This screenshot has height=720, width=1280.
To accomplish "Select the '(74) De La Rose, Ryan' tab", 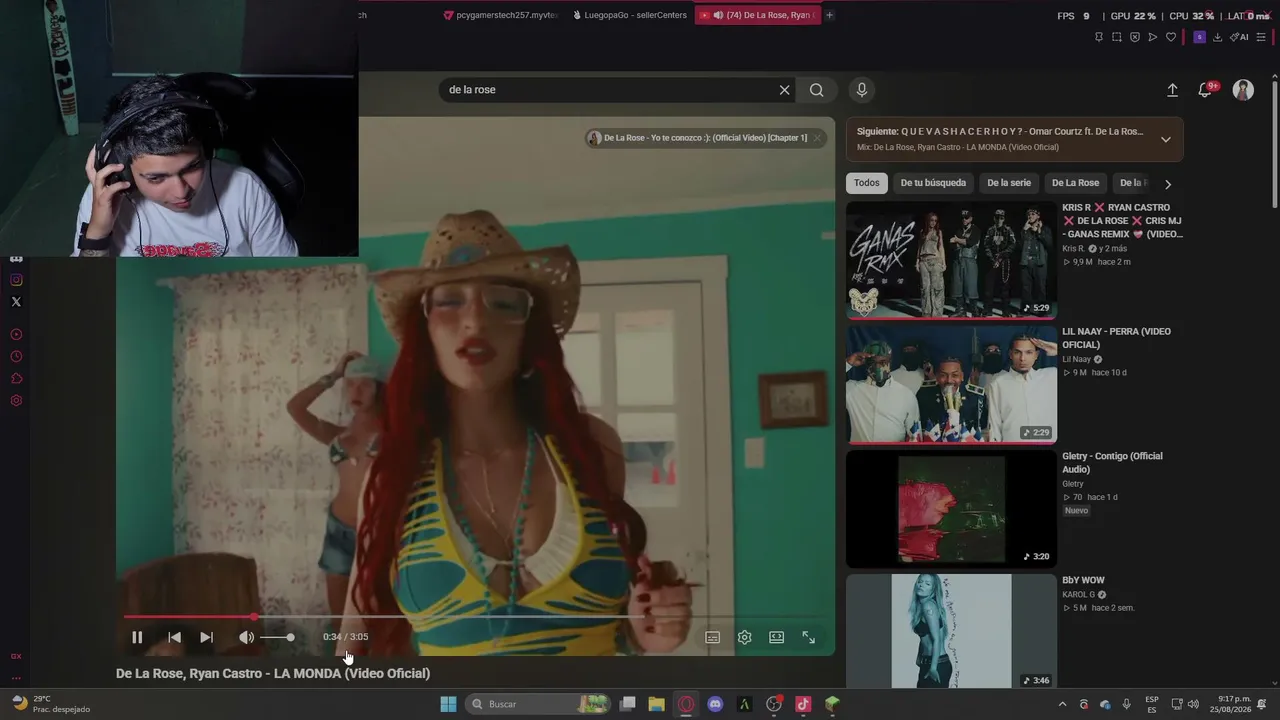I will 758,15.
